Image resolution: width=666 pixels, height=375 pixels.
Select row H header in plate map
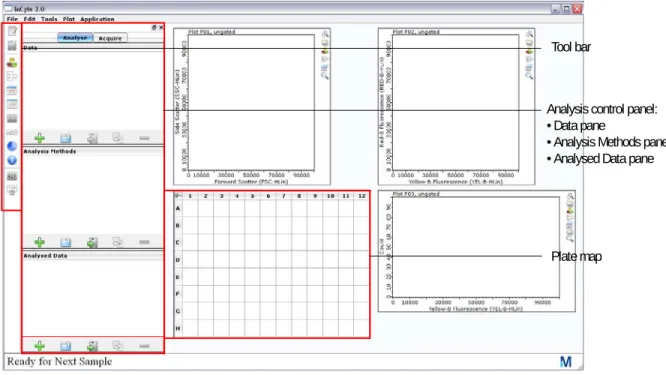(178, 328)
